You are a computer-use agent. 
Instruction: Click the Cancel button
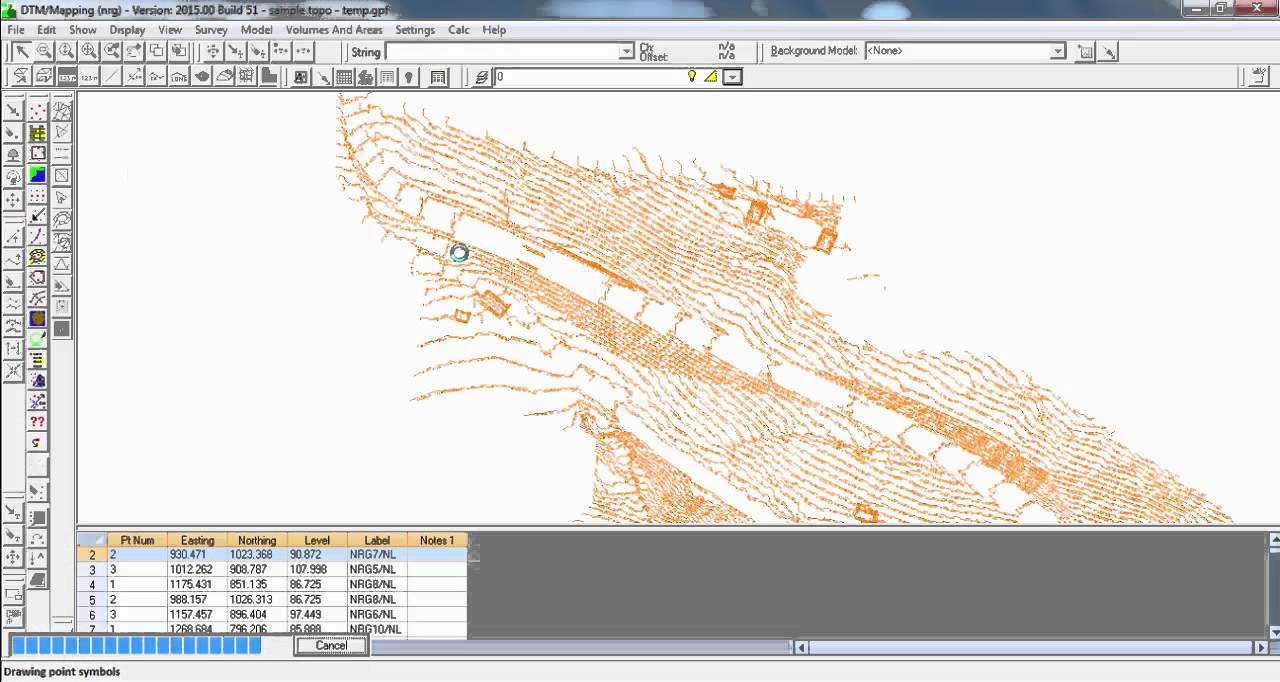pyautogui.click(x=331, y=646)
